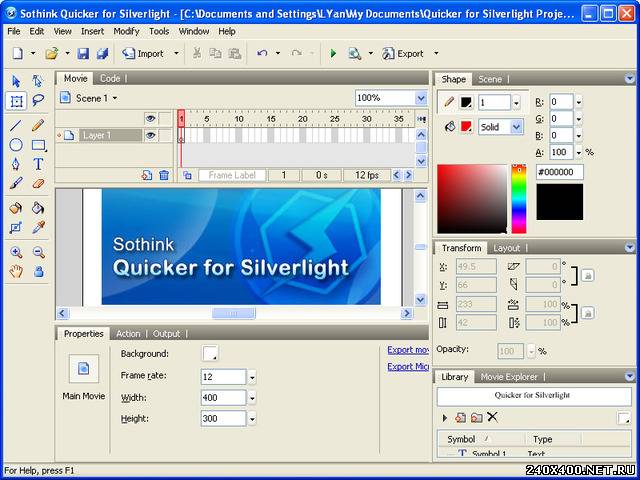Open the Width dropdown arrow
Viewport: 640px width, 480px height.
(x=252, y=398)
